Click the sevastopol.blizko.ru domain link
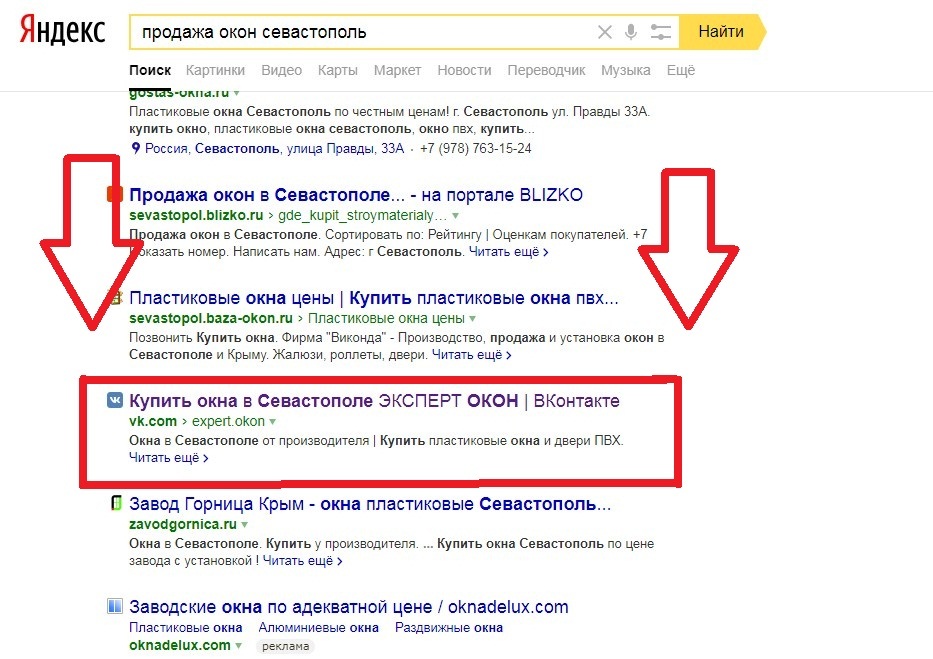The width and height of the screenshot is (933, 659). point(196,215)
